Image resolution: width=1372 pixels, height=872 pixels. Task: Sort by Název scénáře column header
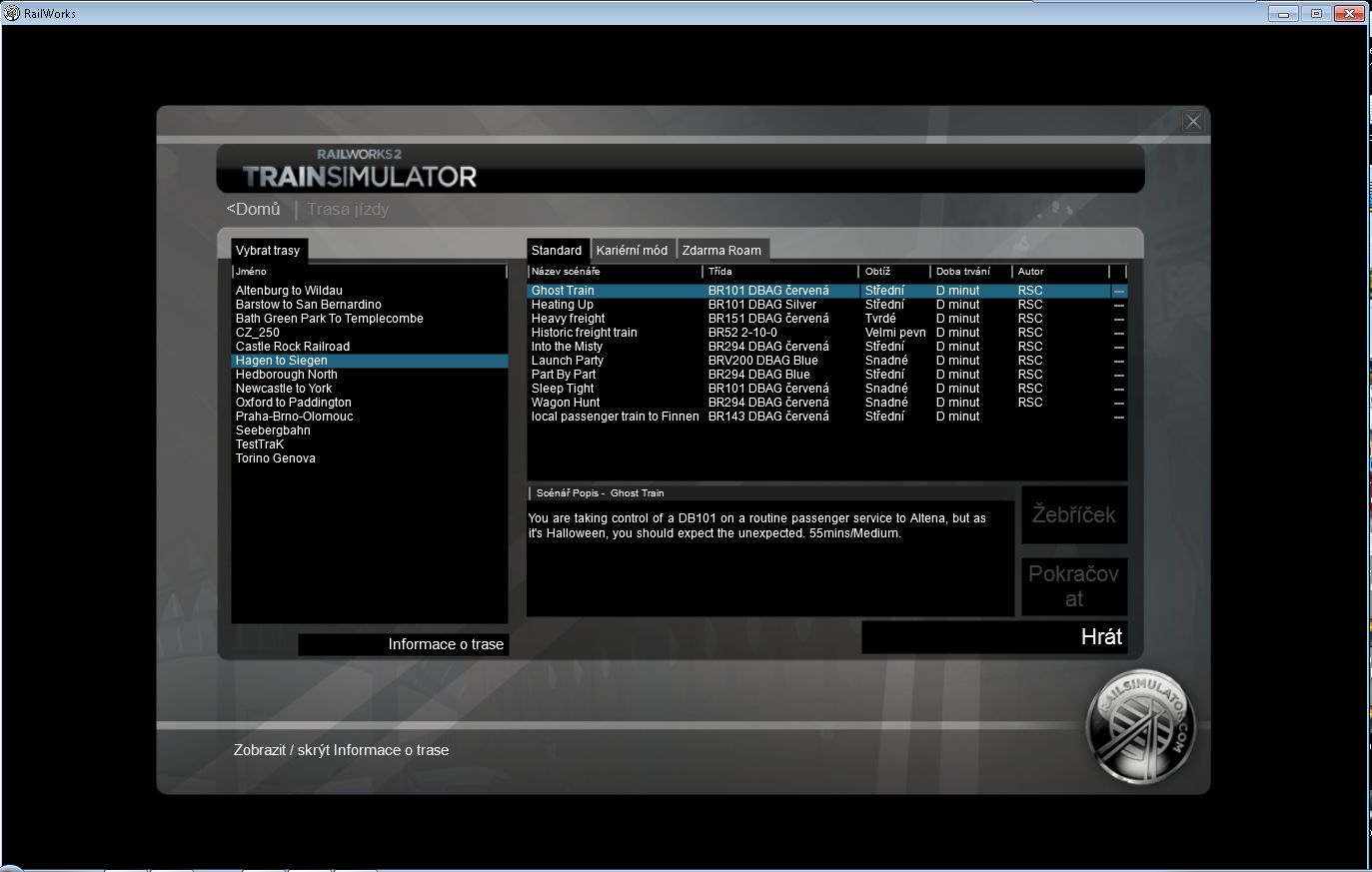tap(615, 272)
